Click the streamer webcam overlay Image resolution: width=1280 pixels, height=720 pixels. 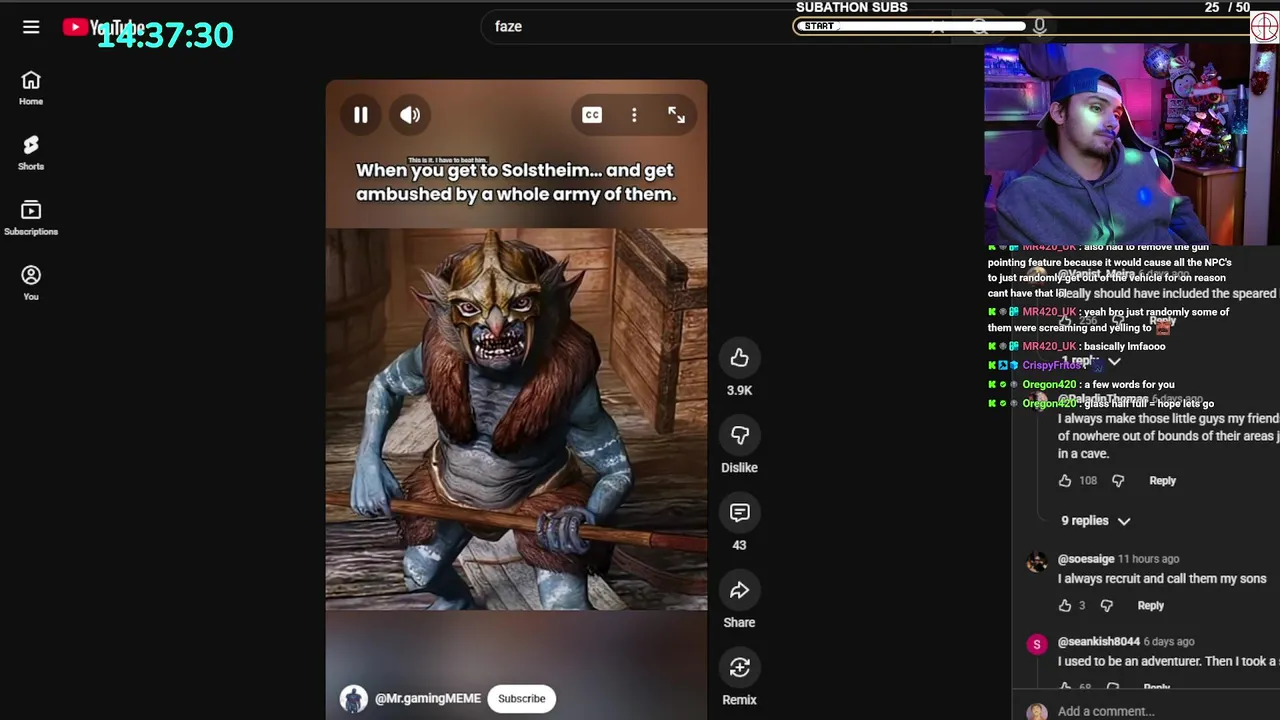pyautogui.click(x=1131, y=144)
